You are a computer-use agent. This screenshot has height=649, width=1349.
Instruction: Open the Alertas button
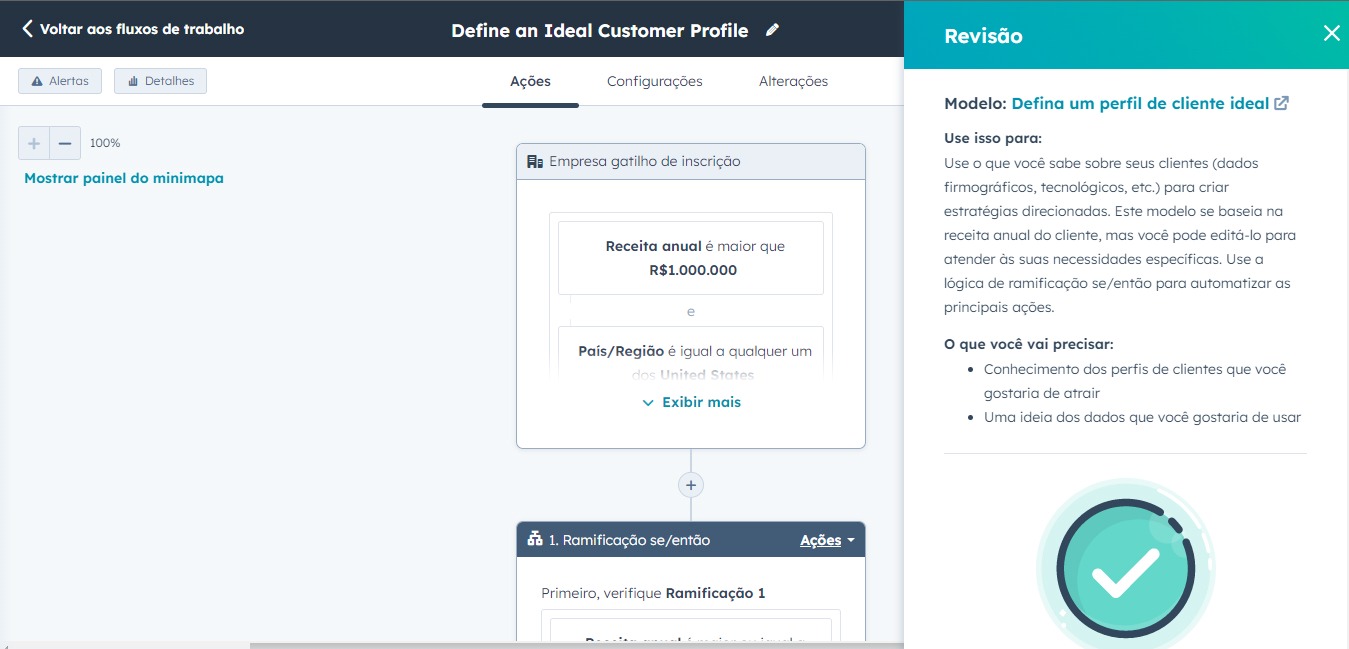60,81
